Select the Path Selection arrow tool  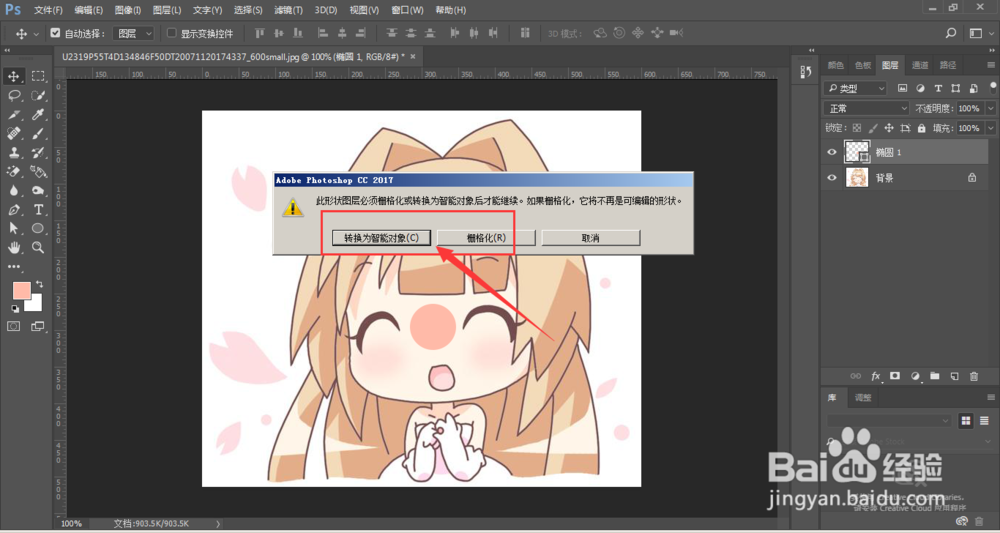point(13,228)
